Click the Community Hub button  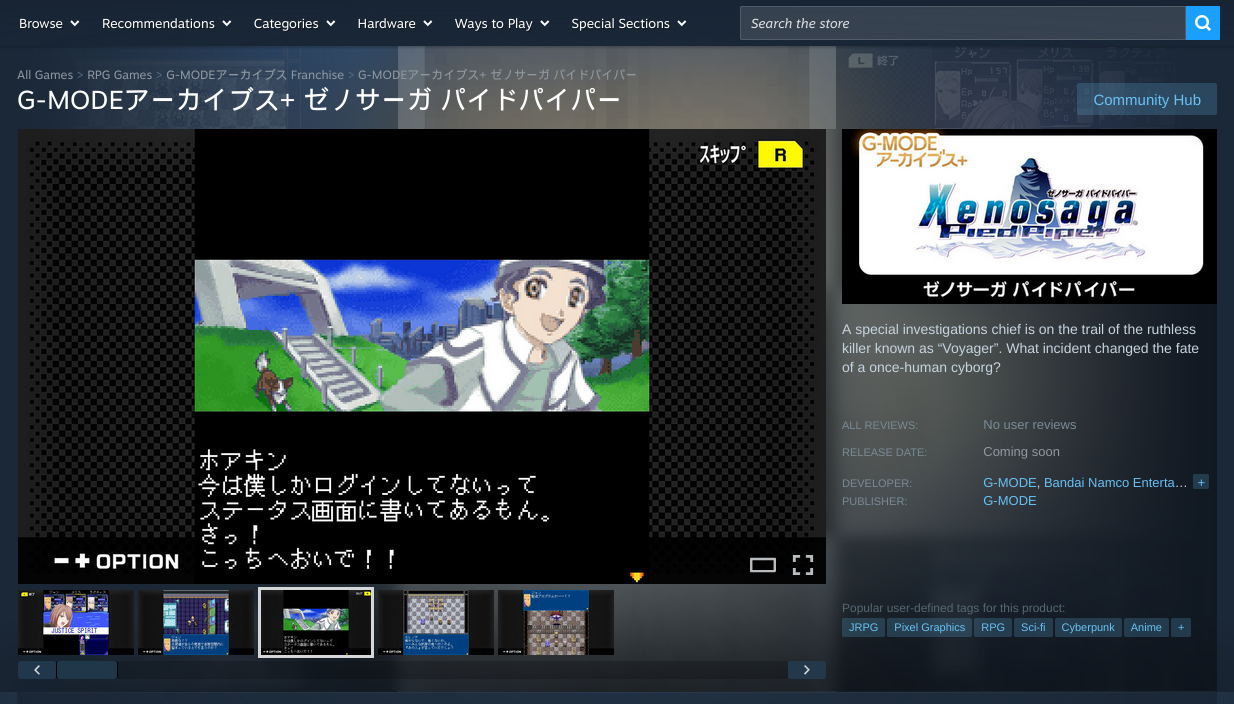(x=1146, y=100)
